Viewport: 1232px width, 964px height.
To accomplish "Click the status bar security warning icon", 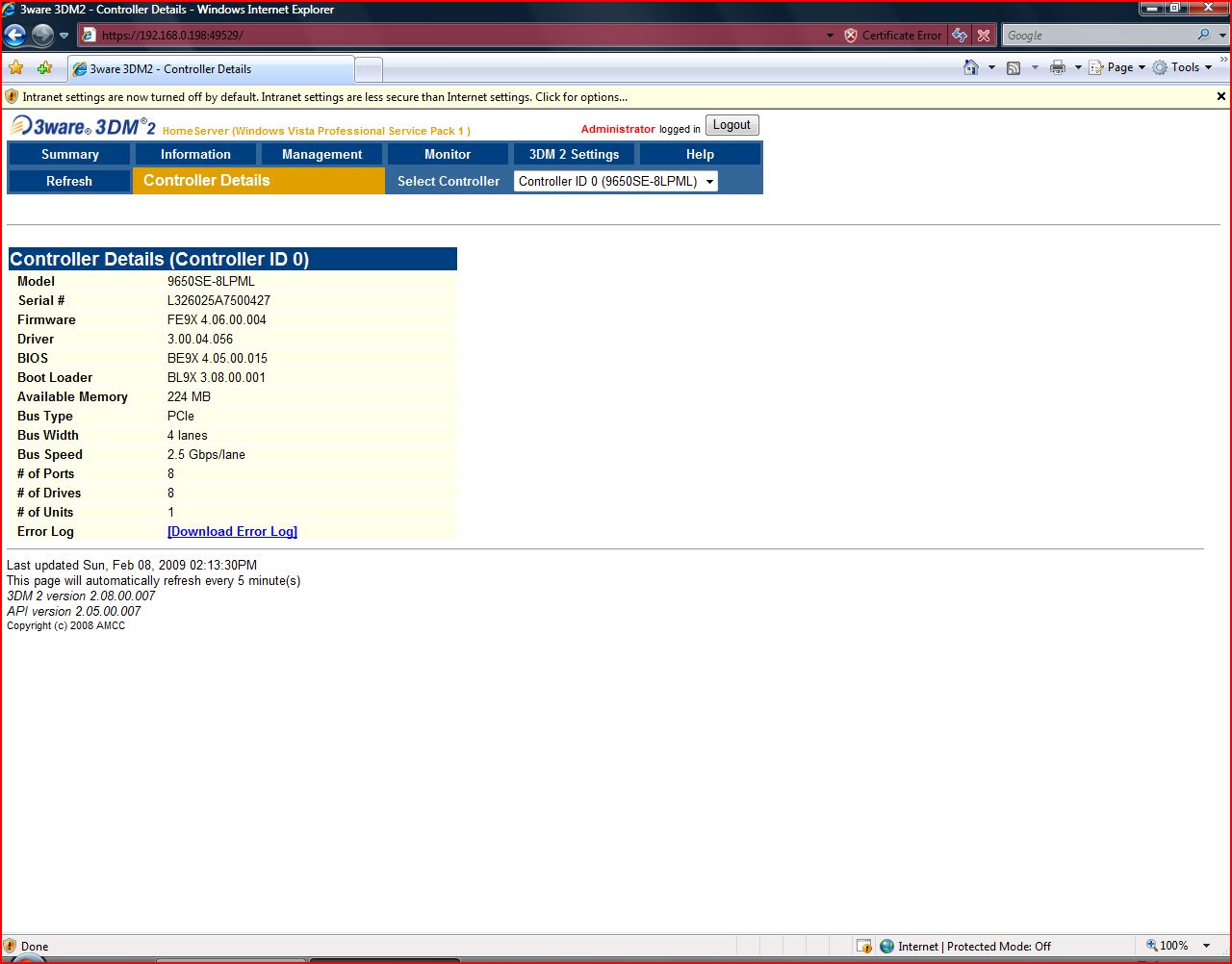I will tap(11, 946).
